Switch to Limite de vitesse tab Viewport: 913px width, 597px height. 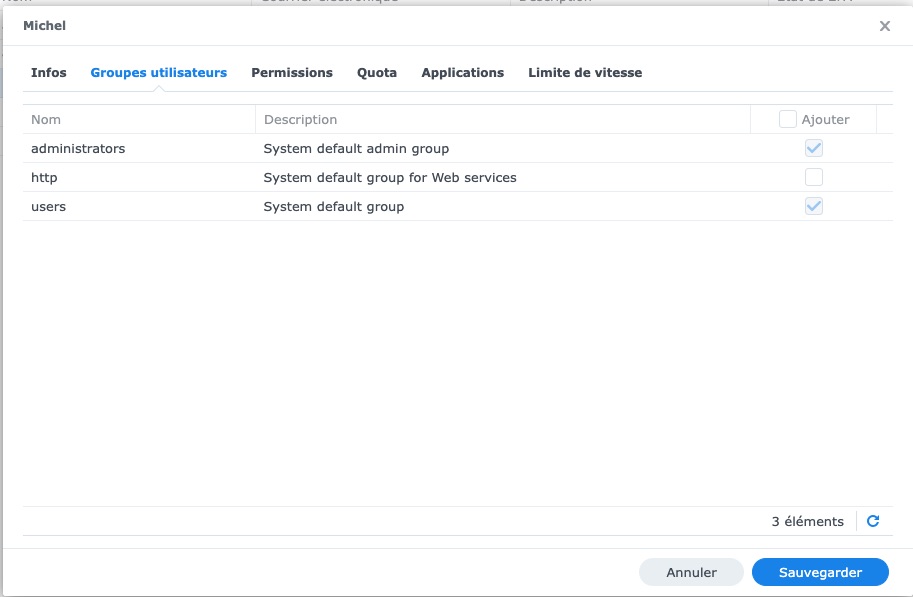tap(585, 73)
